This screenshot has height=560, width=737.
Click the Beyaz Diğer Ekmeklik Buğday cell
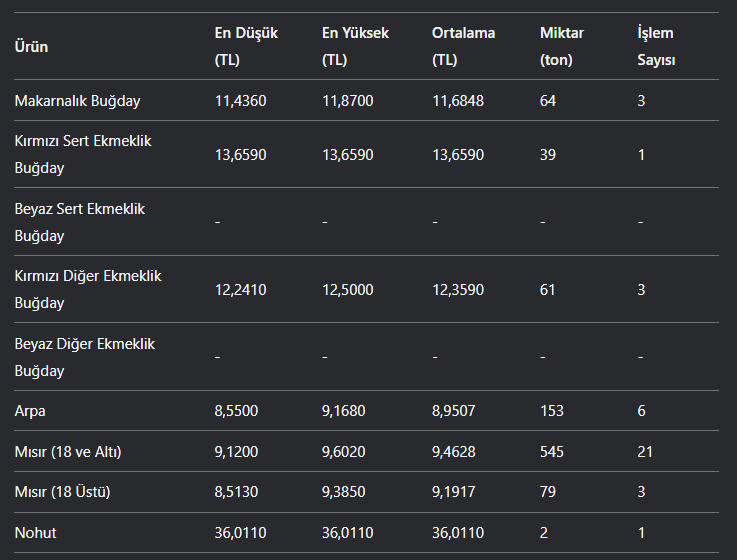84,357
